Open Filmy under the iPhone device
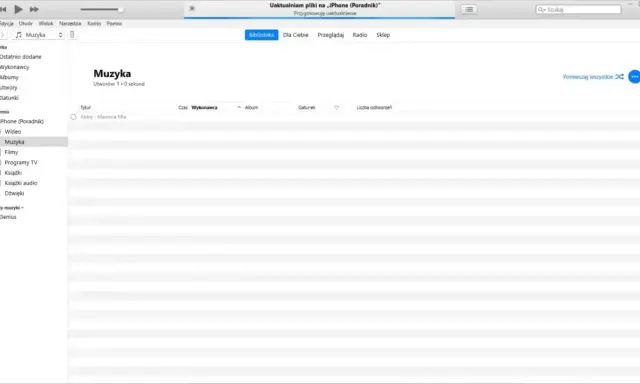This screenshot has height=384, width=640. 11,152
